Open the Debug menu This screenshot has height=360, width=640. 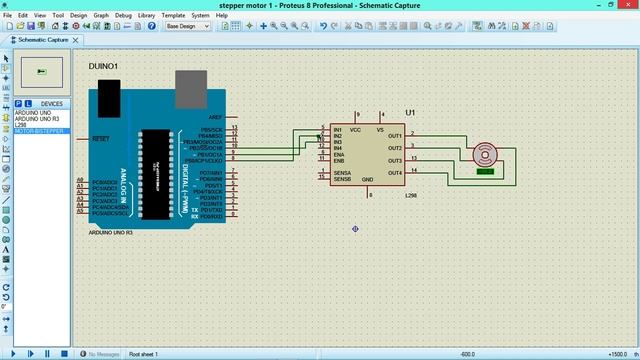[123, 16]
